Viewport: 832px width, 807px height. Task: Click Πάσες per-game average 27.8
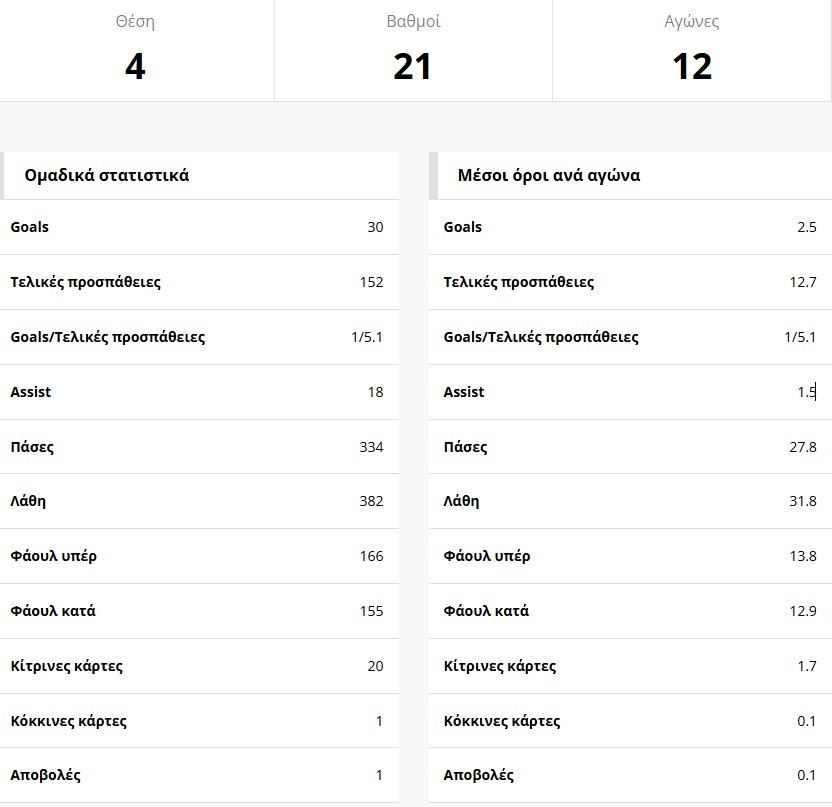[x=803, y=447]
